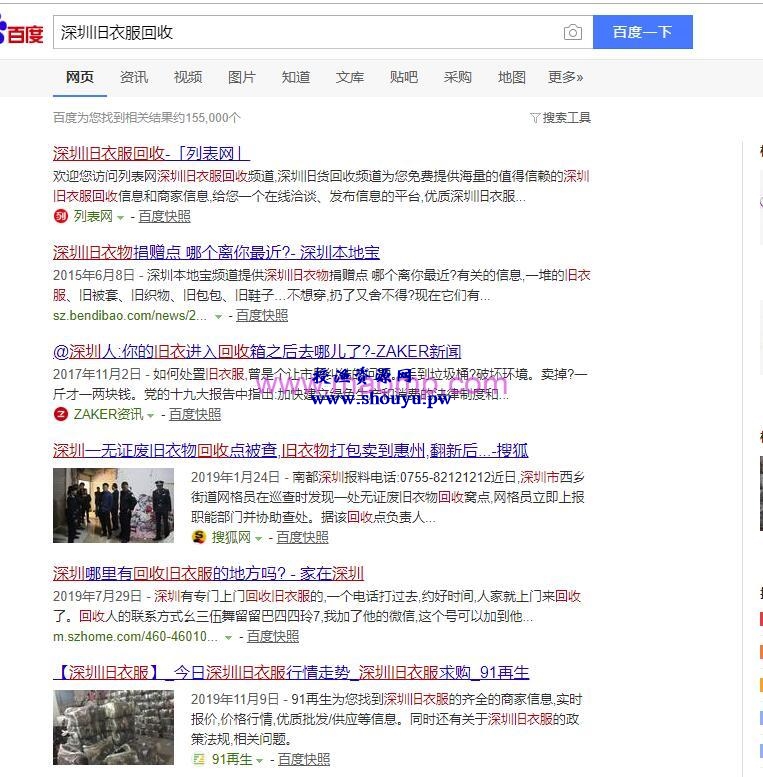Click the date 2019年1月24日 in the snippet
This screenshot has height=777, width=763.
(235, 477)
